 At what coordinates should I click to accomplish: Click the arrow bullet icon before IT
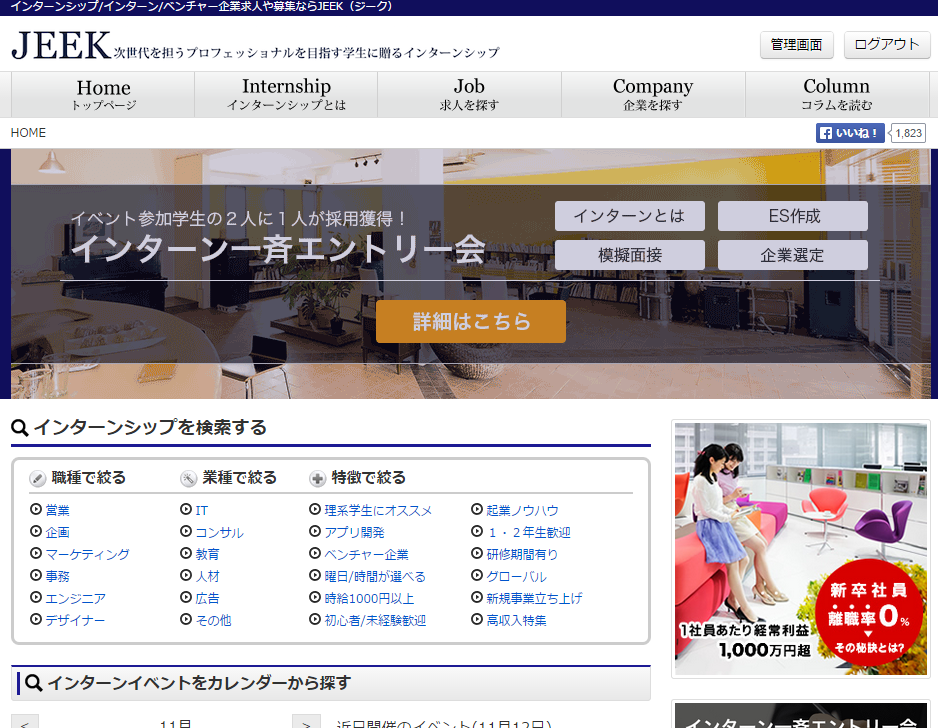(x=184, y=510)
